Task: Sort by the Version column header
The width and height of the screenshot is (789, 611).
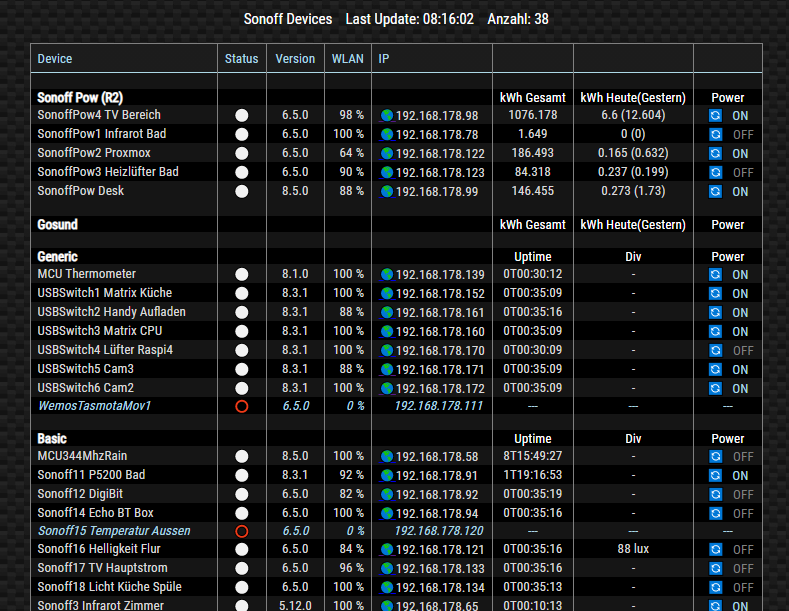Action: [x=295, y=59]
